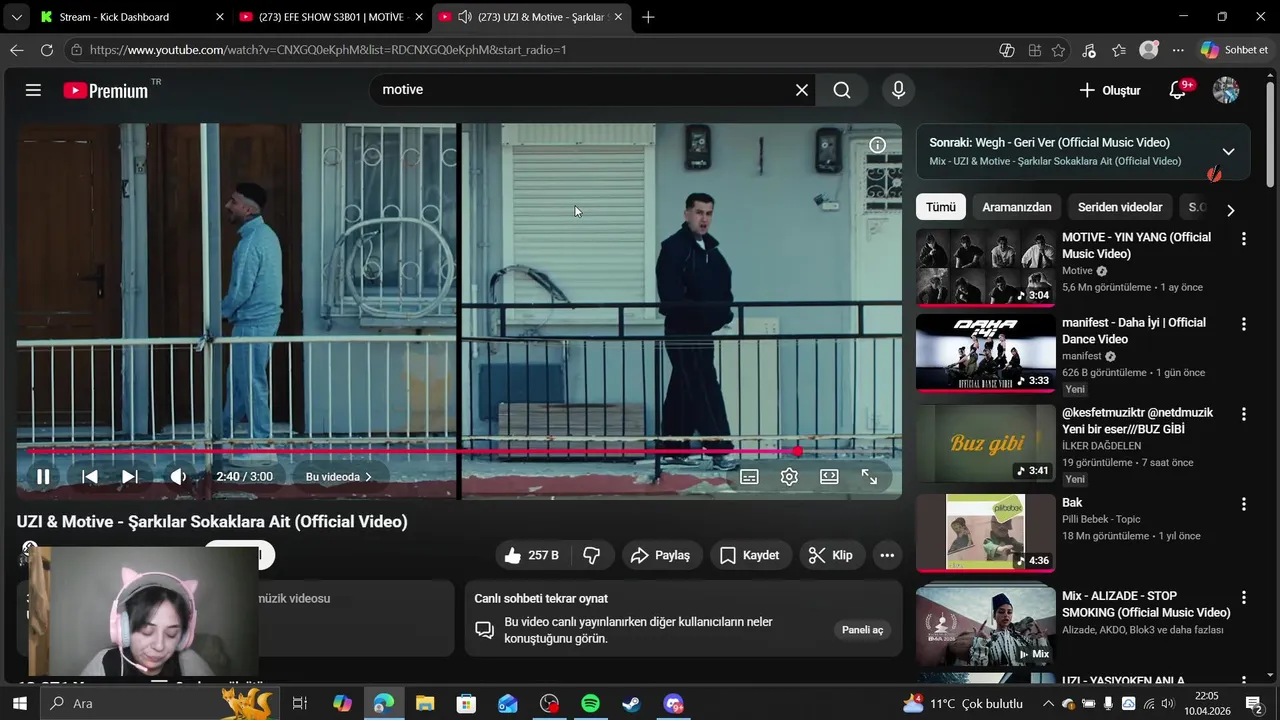The image size is (1280, 720).
Task: Open Mix - ALIZADE - STOP SMOKING link
Action: click(x=1146, y=604)
